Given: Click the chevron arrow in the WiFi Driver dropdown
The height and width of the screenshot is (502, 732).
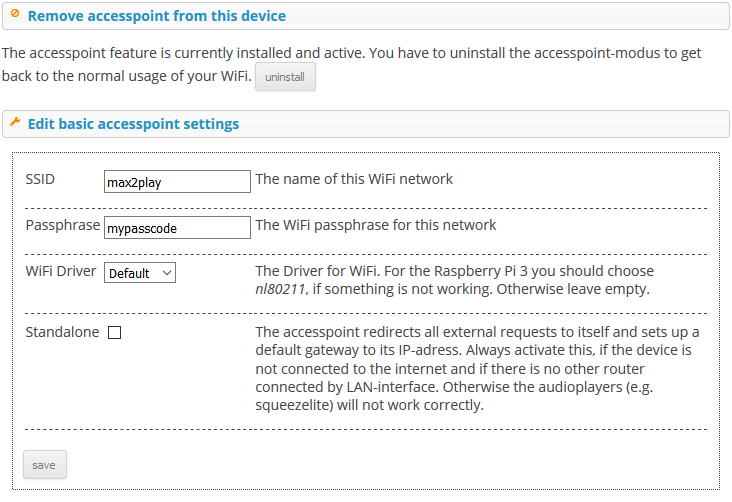Looking at the screenshot, I should (167, 273).
